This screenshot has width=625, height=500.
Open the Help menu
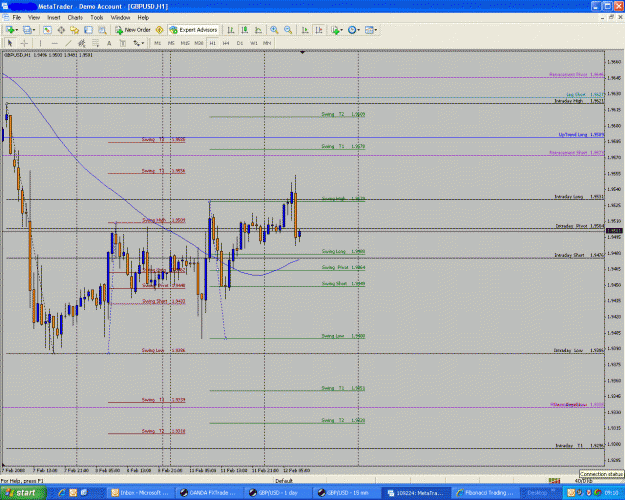[143, 18]
